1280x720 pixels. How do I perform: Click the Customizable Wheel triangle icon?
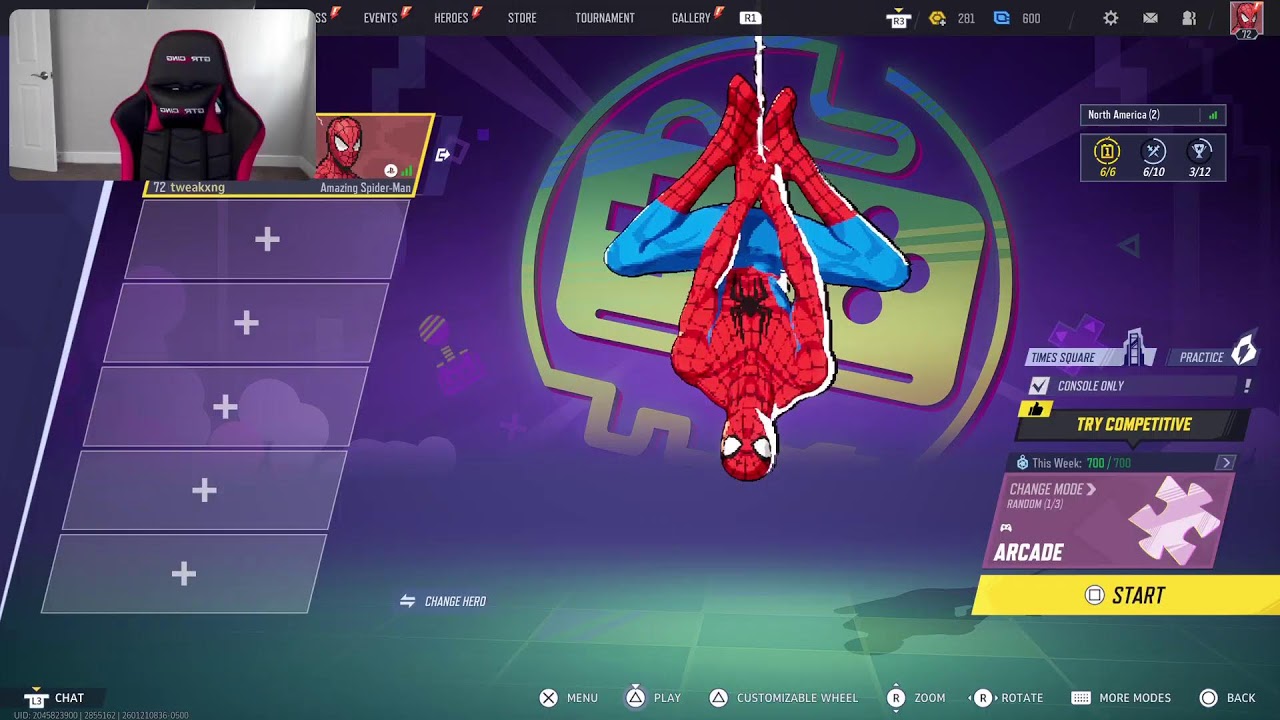point(718,698)
